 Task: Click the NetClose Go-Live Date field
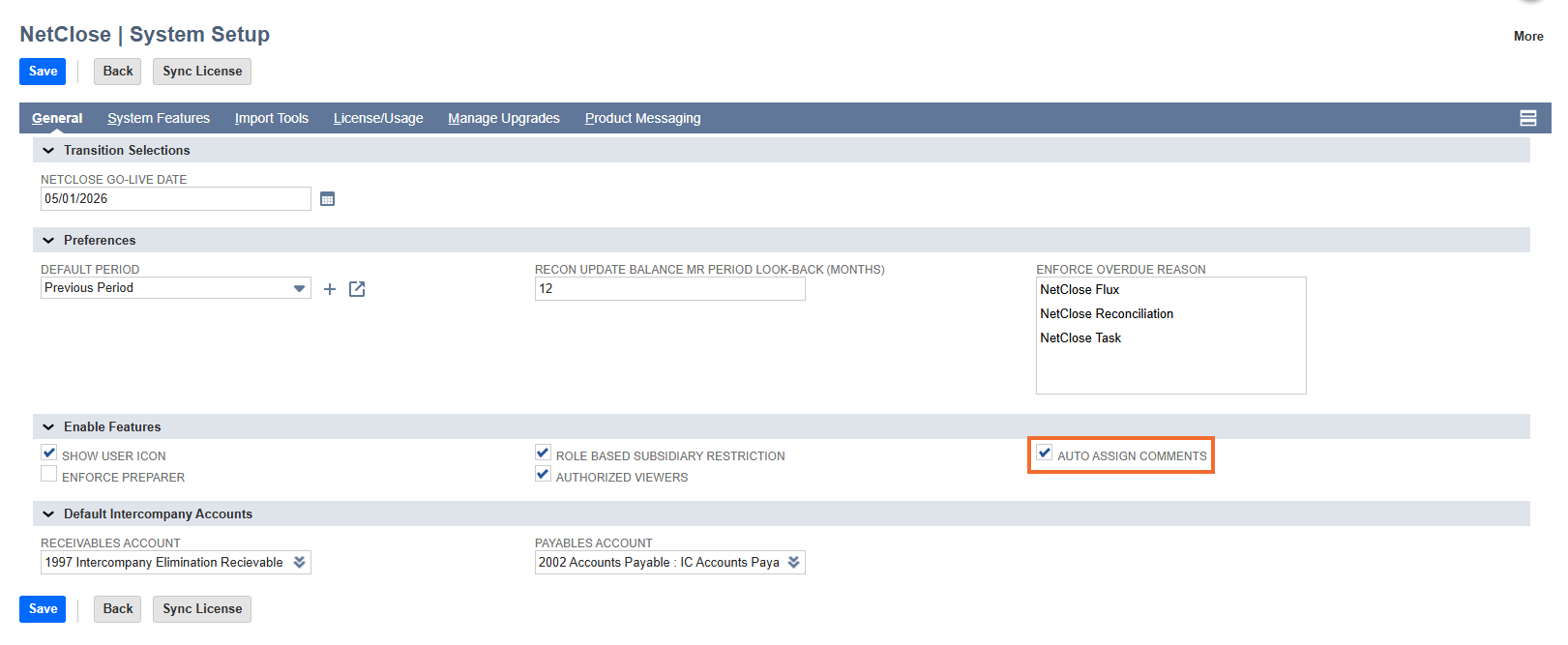(x=176, y=199)
